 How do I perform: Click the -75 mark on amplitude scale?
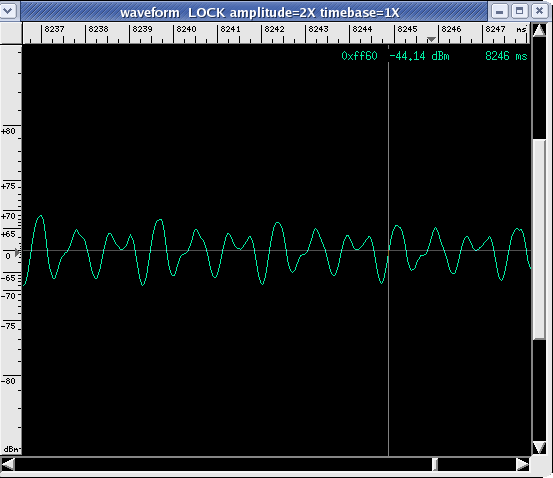coord(8,326)
